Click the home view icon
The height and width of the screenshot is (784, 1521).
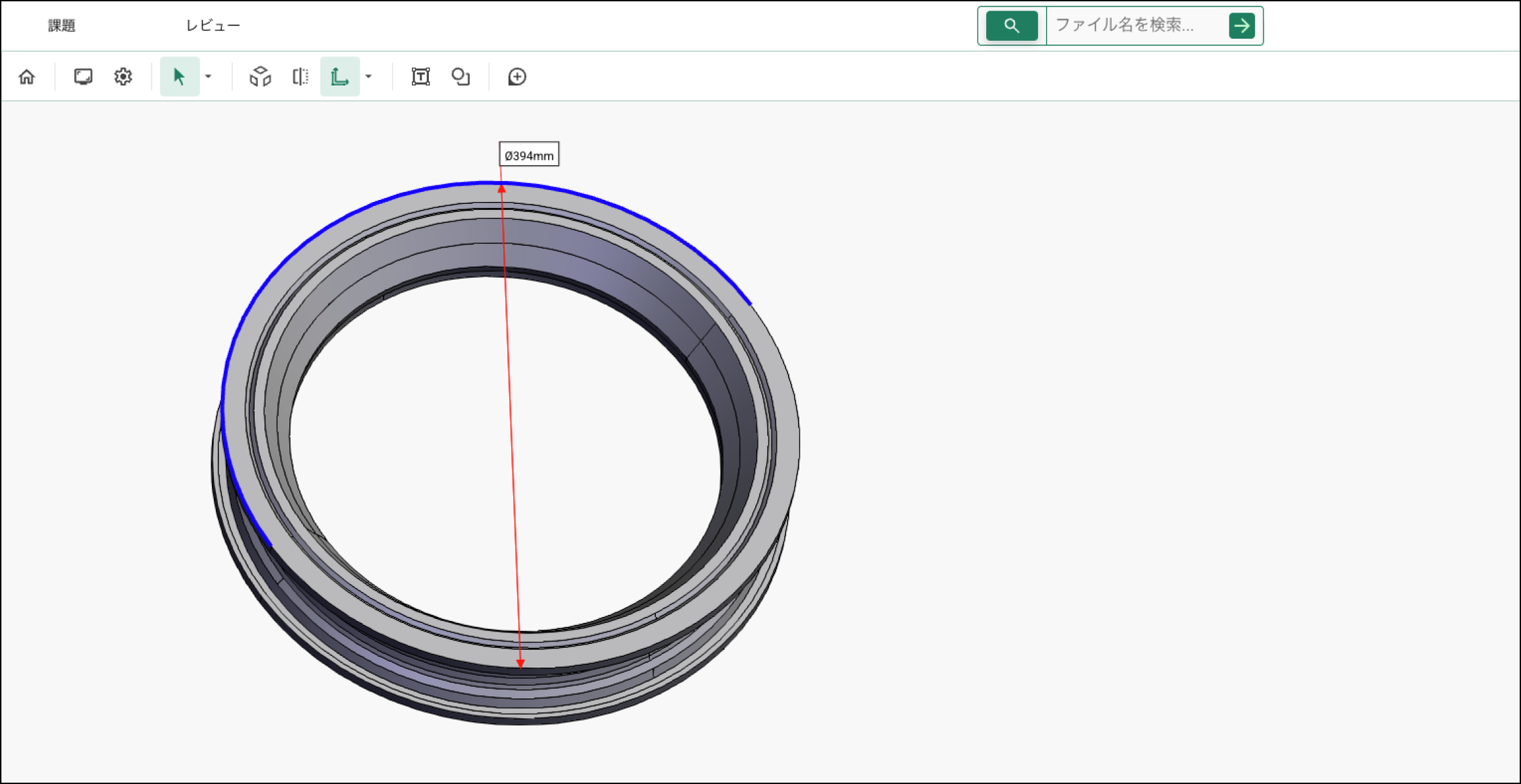(x=27, y=77)
